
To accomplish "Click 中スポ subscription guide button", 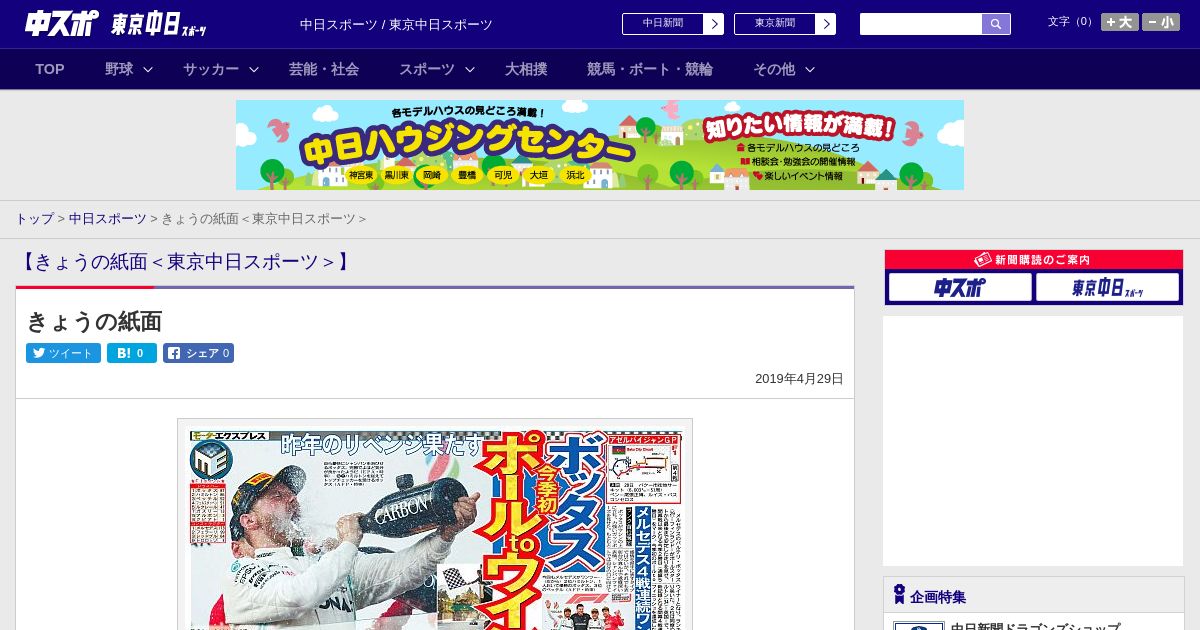I will point(960,287).
